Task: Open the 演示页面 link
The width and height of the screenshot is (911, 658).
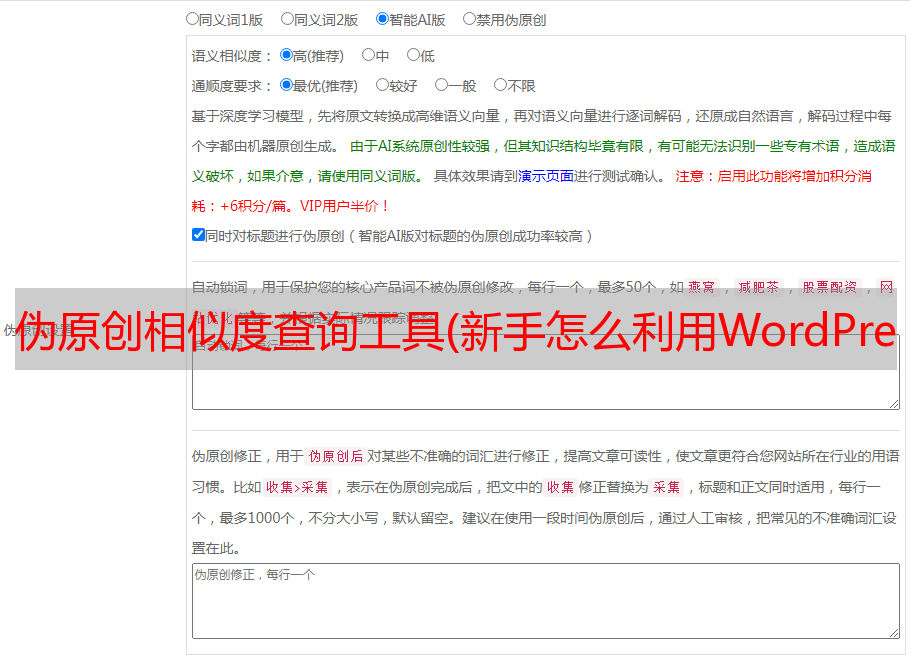Action: pos(546,176)
